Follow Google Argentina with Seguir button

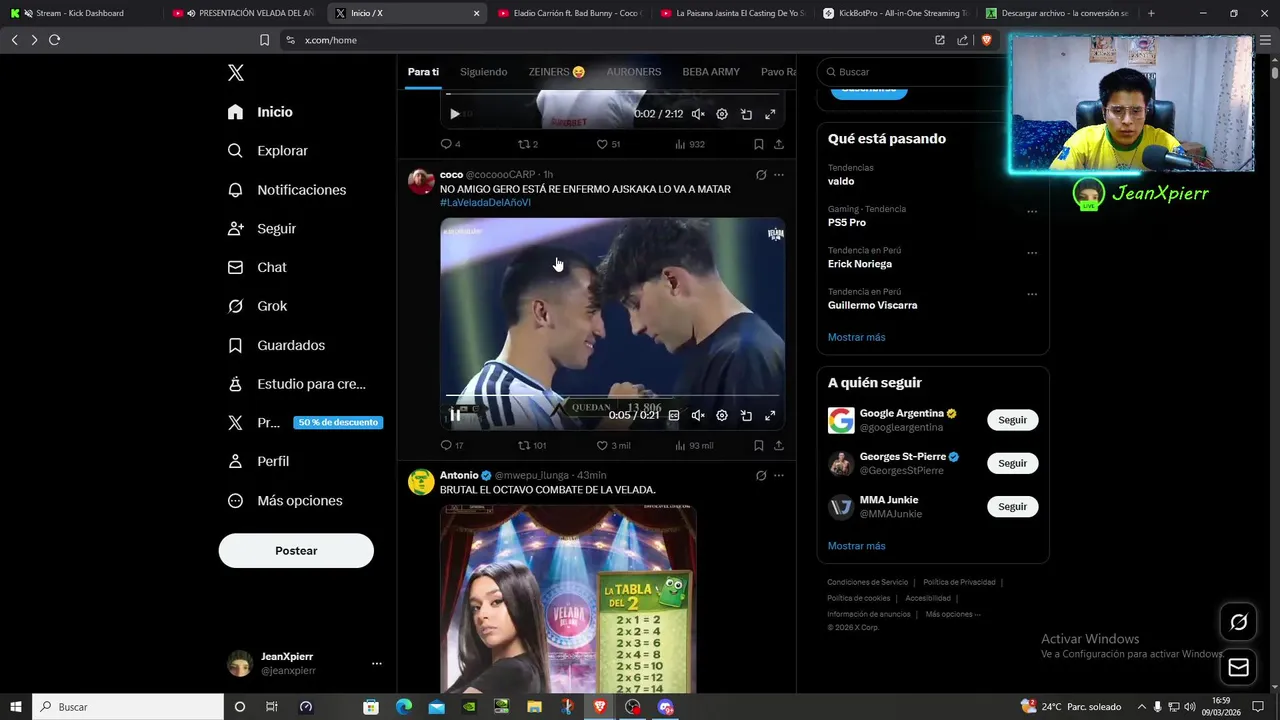(x=1012, y=420)
